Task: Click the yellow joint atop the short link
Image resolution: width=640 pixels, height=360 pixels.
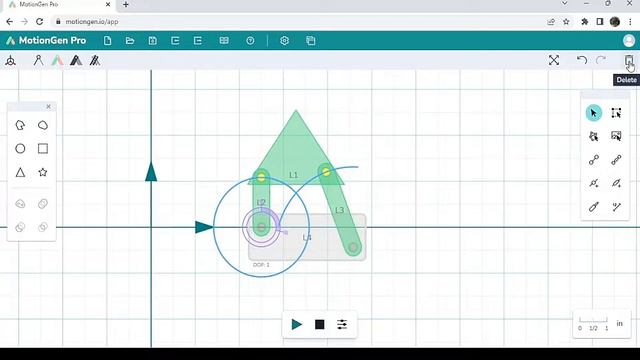Action: point(261,177)
